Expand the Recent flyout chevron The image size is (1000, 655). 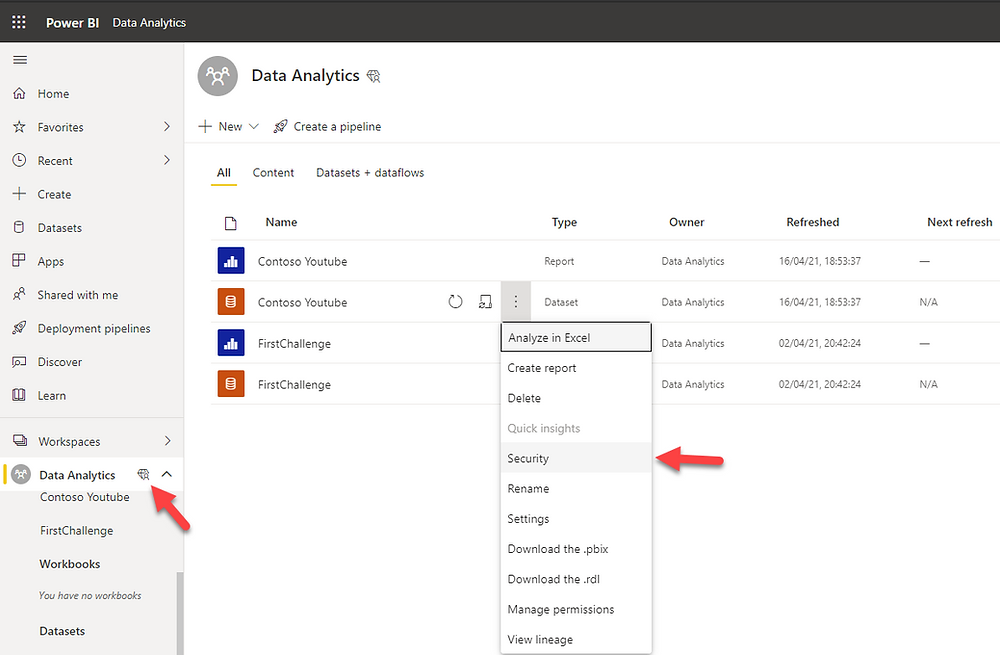click(167, 159)
